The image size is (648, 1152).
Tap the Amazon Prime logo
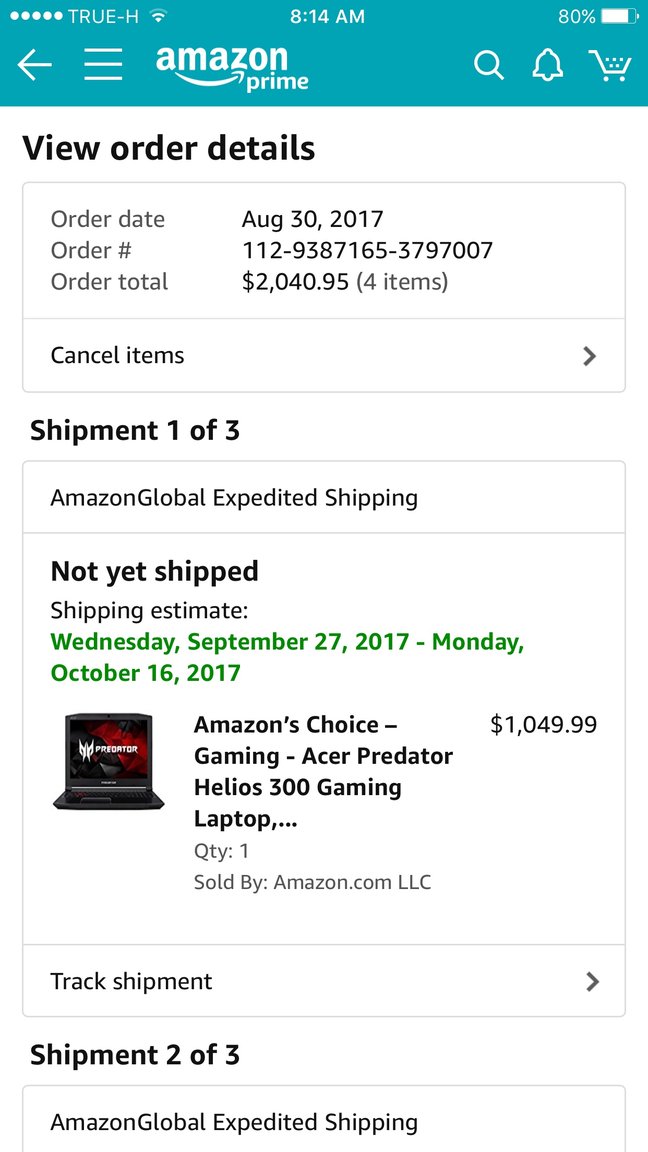pyautogui.click(x=232, y=68)
